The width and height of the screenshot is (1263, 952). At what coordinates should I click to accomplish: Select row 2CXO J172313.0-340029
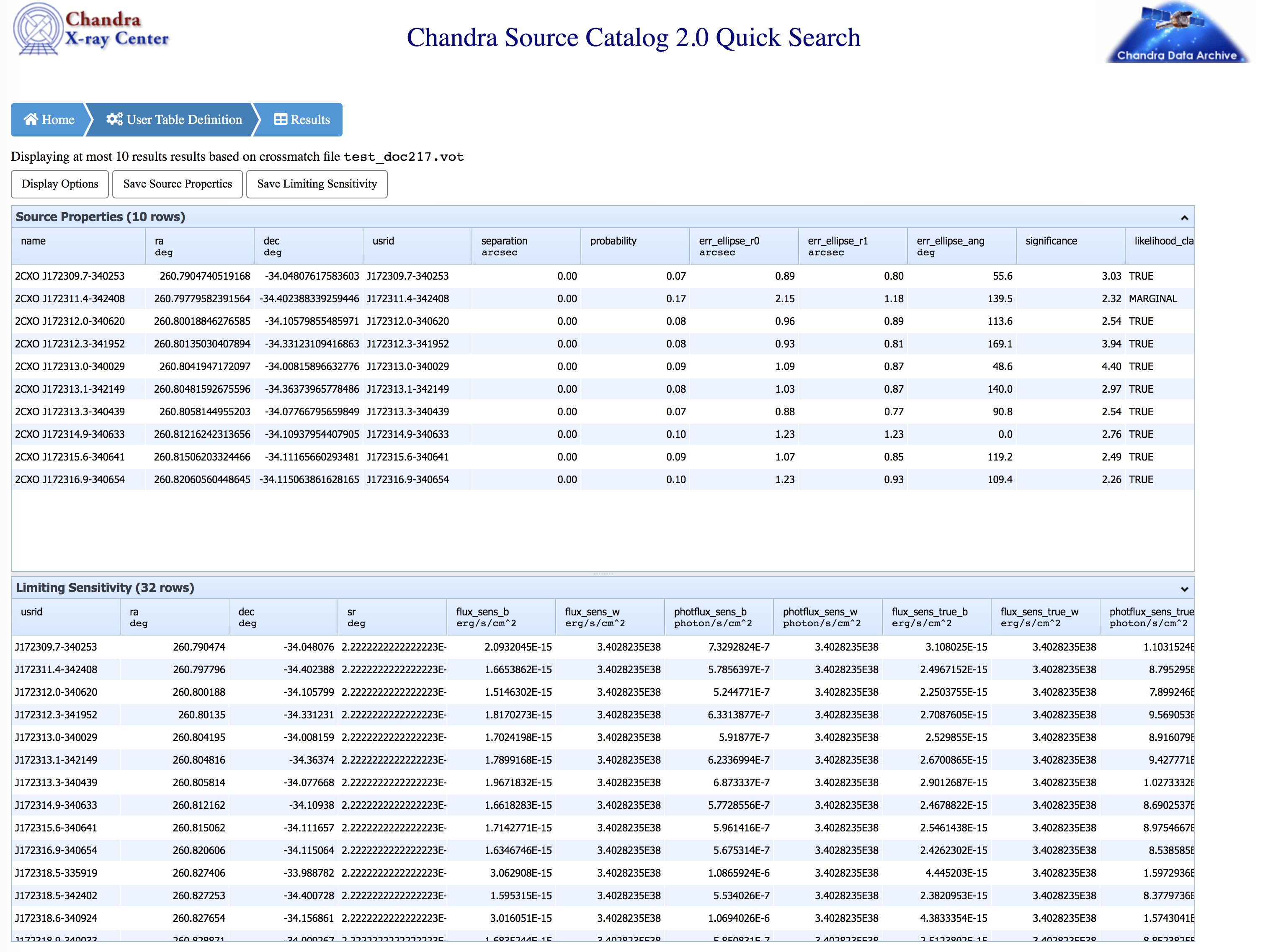point(603,366)
